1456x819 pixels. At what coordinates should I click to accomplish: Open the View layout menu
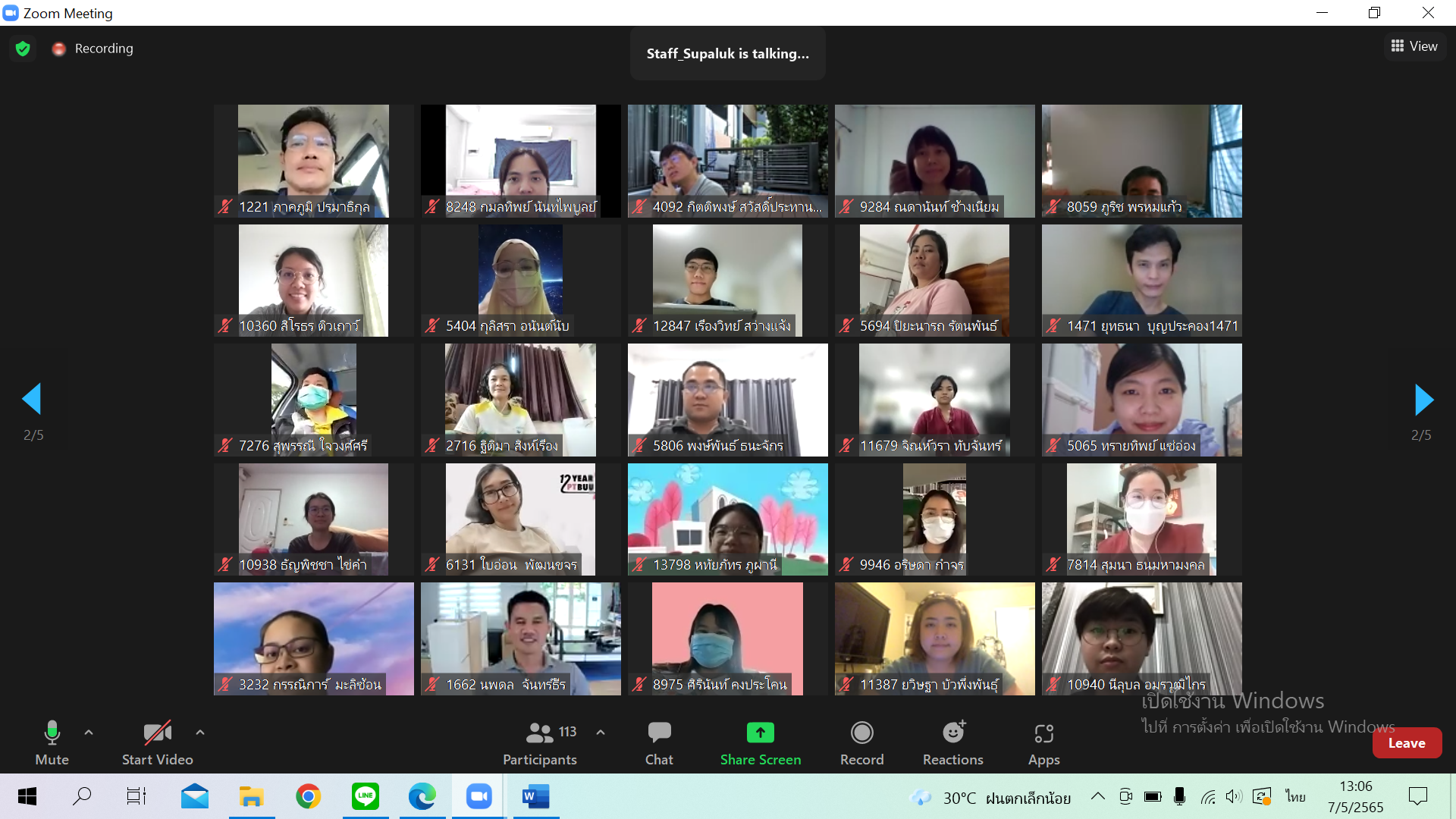(x=1414, y=46)
